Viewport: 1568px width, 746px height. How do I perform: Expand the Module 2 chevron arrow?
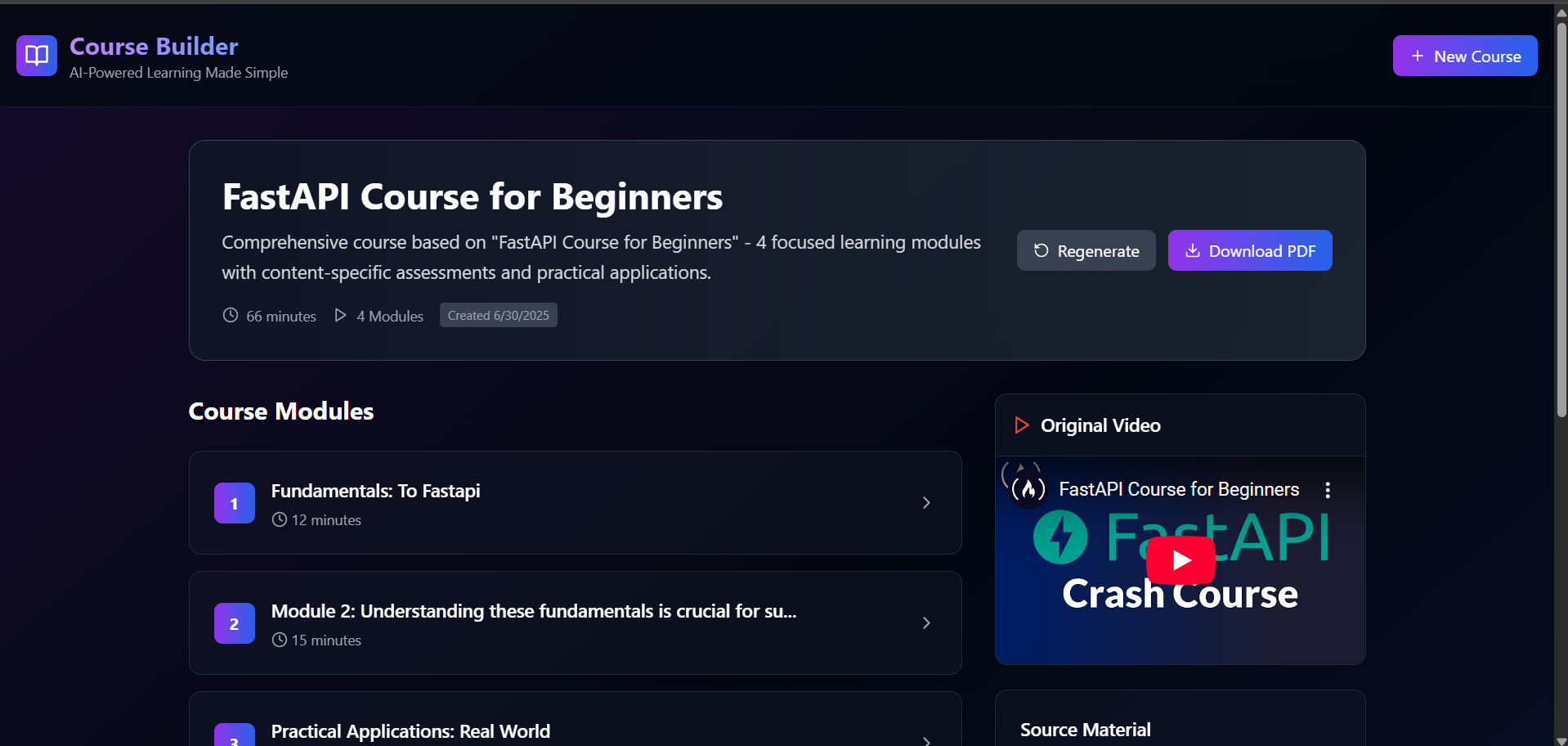tap(926, 622)
